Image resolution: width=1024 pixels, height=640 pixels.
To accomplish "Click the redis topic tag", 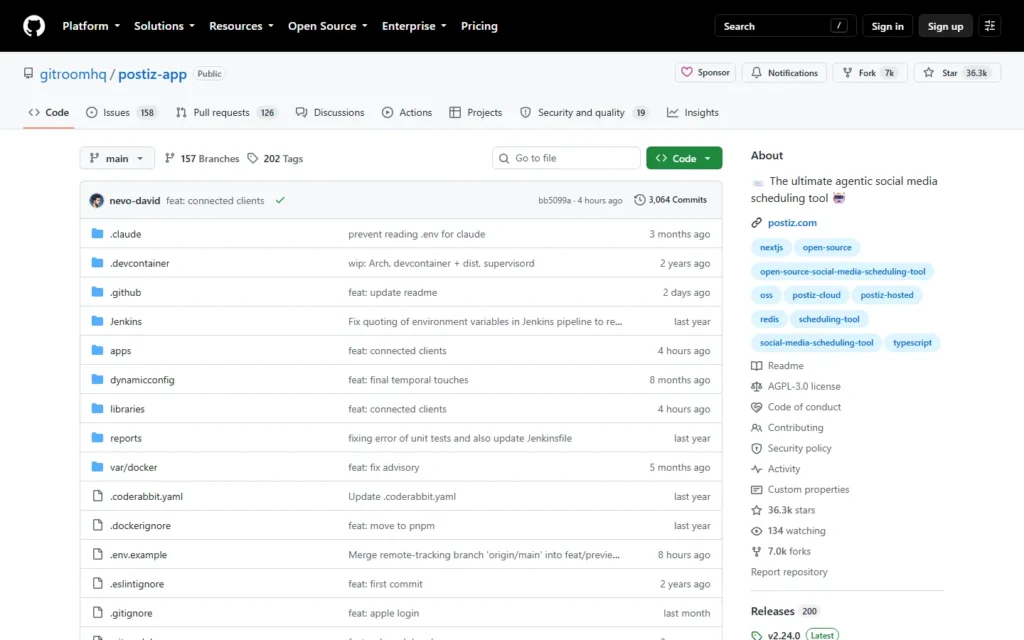I will (769, 319).
